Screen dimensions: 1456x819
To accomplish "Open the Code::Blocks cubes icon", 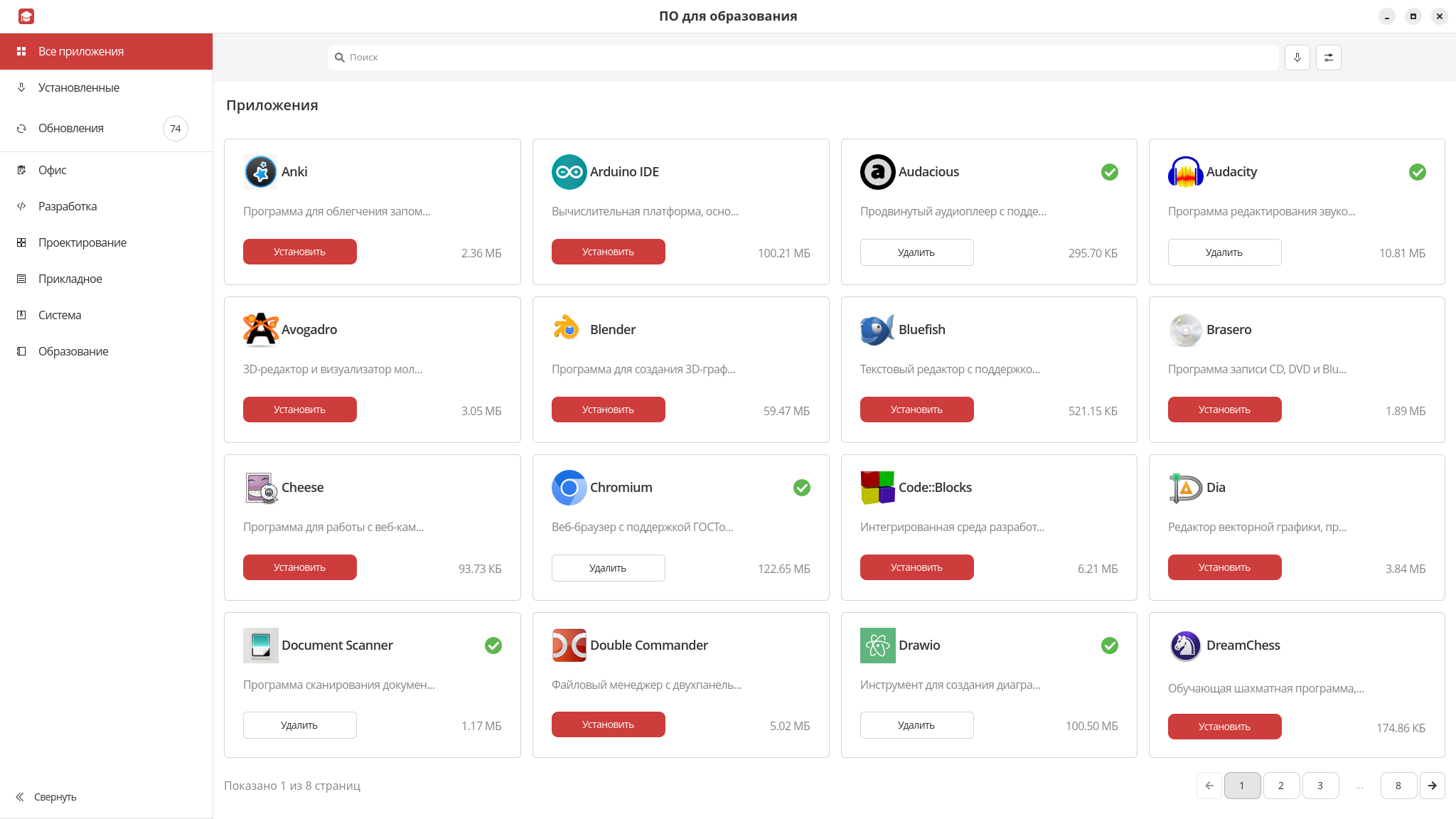I will pyautogui.click(x=878, y=488).
